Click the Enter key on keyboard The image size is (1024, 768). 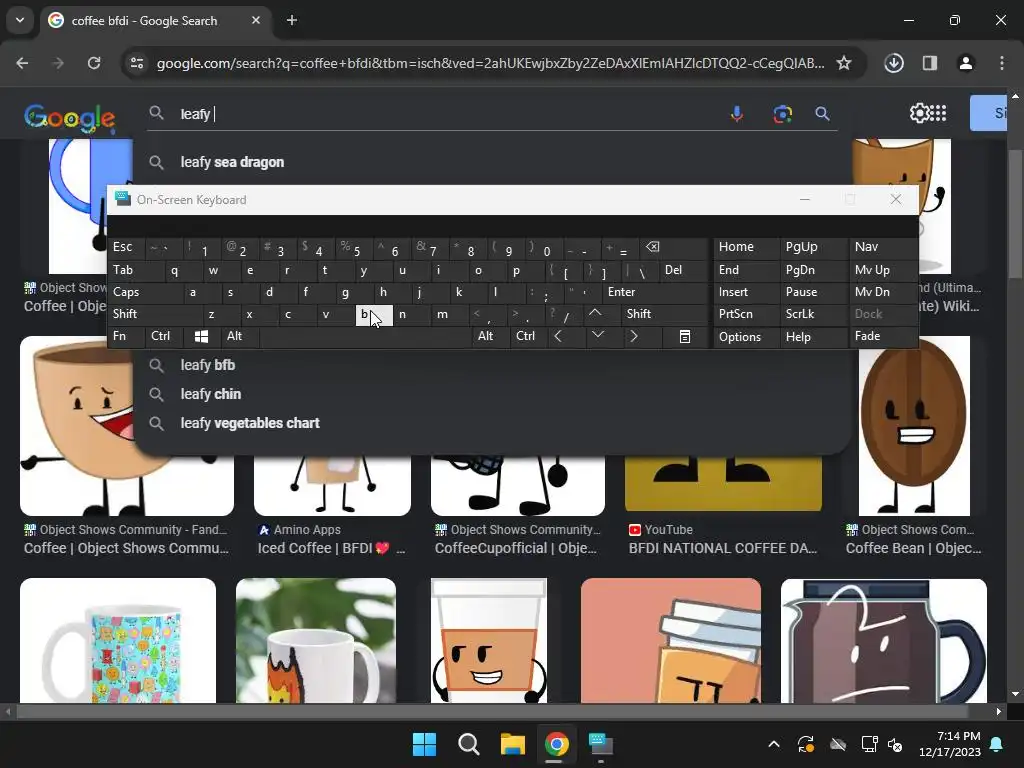(x=655, y=292)
